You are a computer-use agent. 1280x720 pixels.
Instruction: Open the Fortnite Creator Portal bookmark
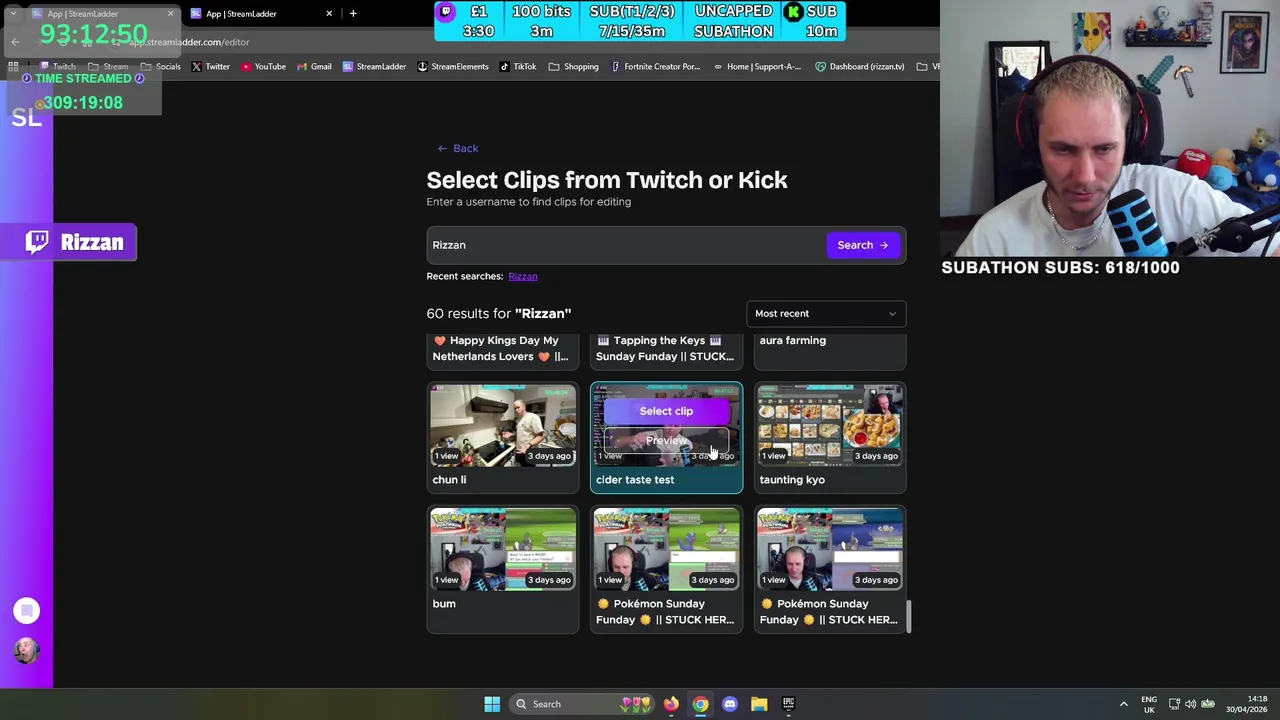pos(656,67)
